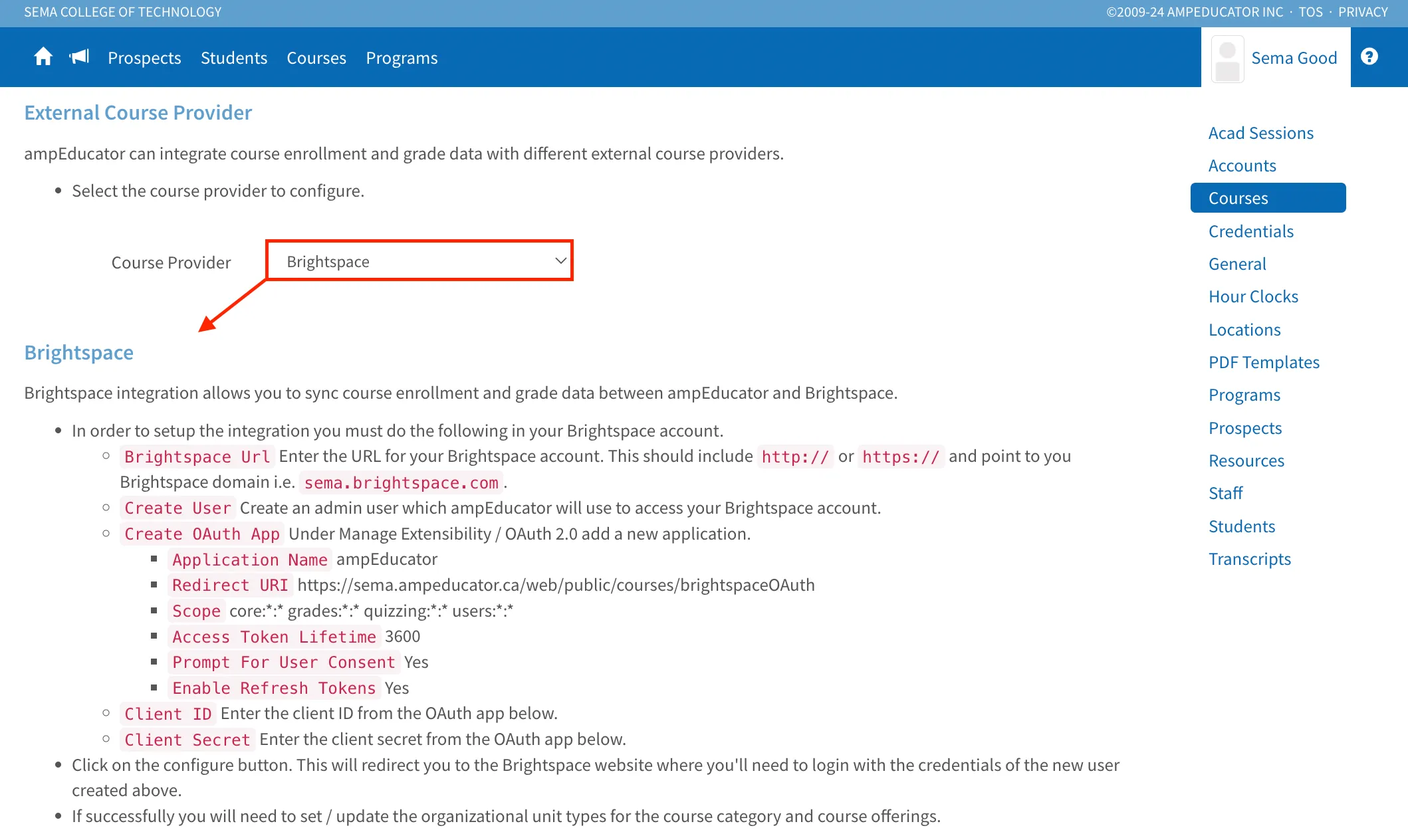The height and width of the screenshot is (840, 1408).
Task: Click the SEMA COLLEGE OF TECHNOLOGY title
Action: point(123,12)
